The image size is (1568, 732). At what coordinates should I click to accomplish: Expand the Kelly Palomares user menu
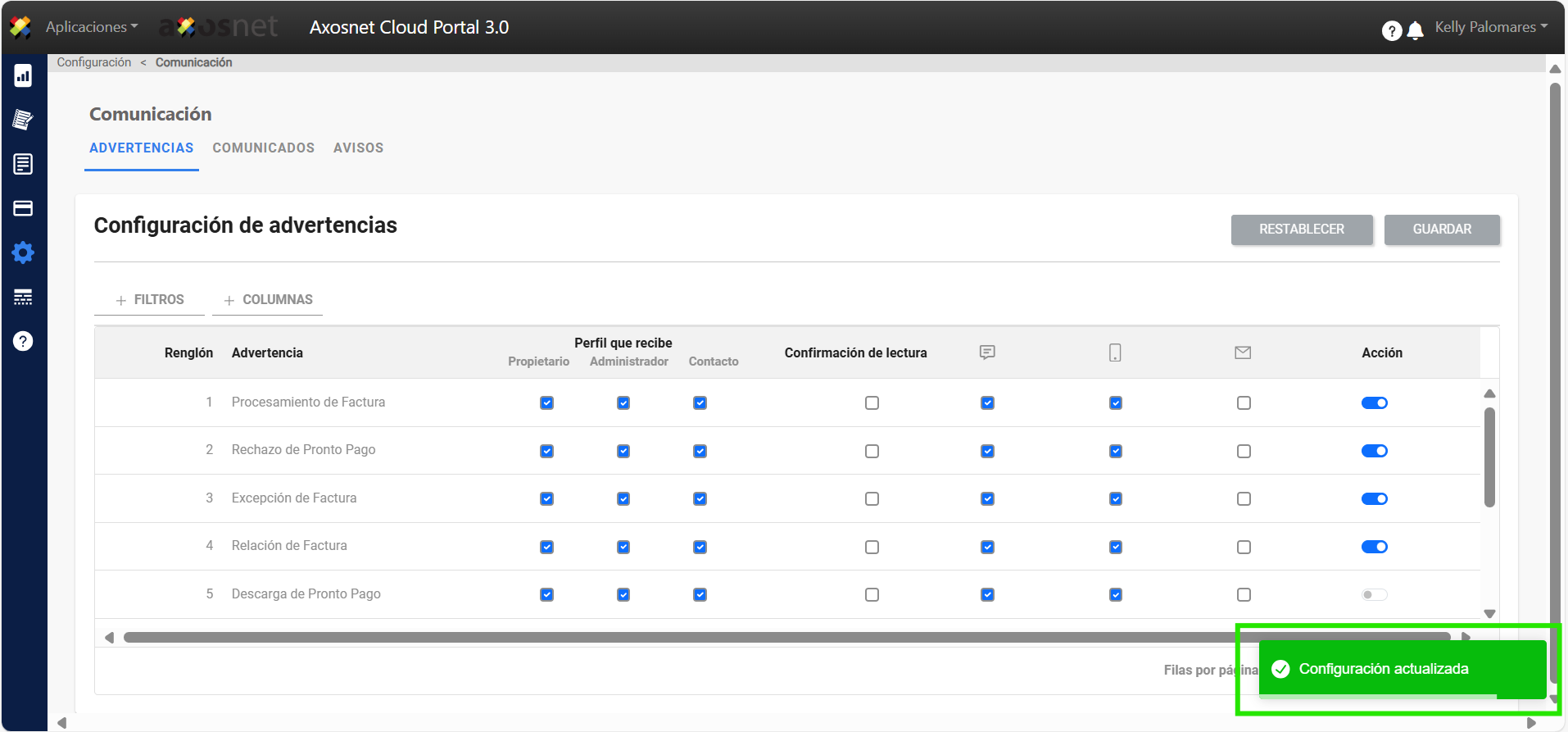tap(1490, 27)
